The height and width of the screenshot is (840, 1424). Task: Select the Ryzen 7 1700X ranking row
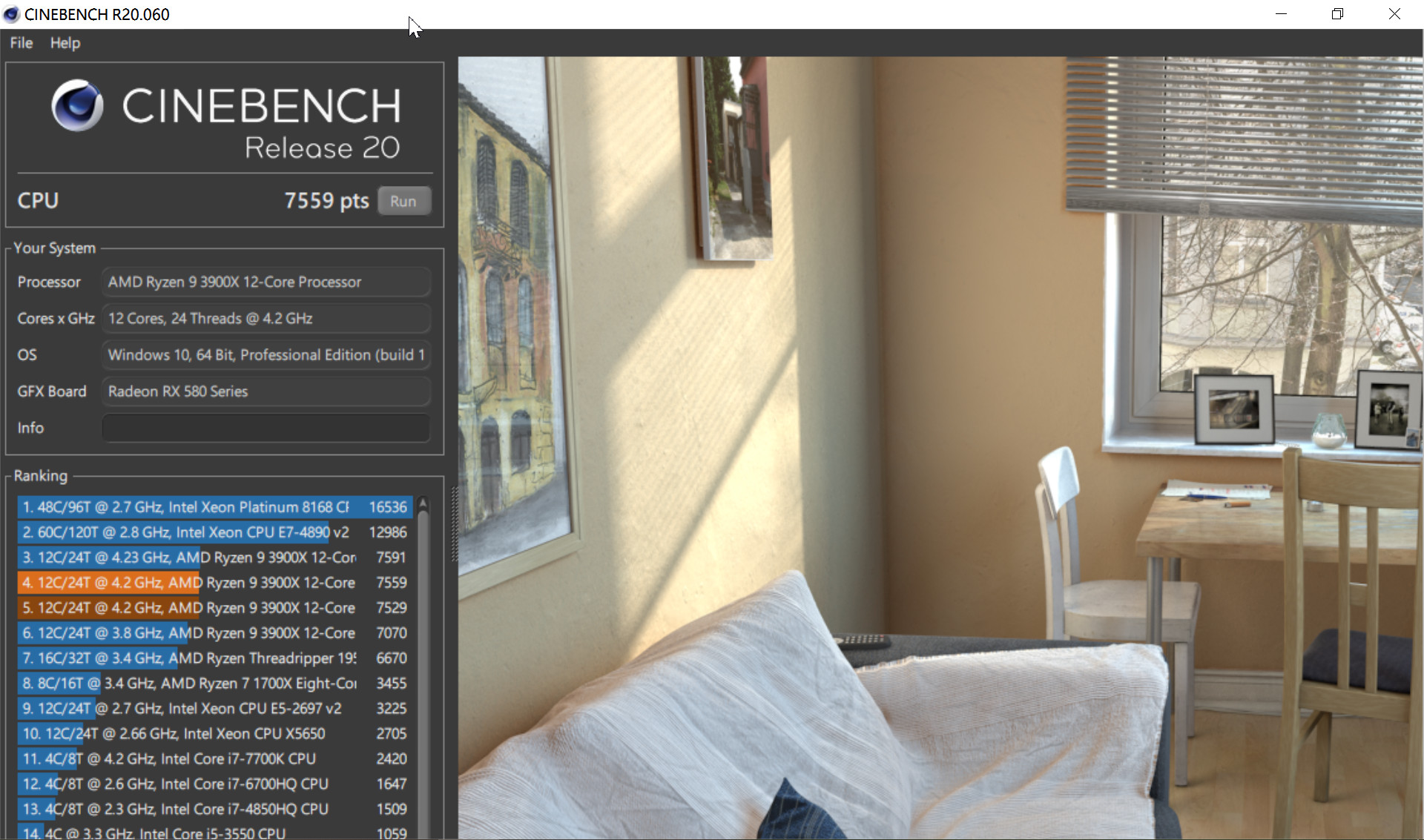(214, 683)
